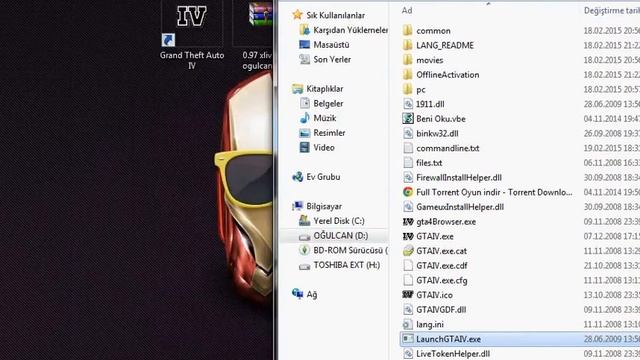Screen dimensions: 640x360
Task: Click the Kitaplıklar libraries icon
Action: pyautogui.click(x=298, y=89)
